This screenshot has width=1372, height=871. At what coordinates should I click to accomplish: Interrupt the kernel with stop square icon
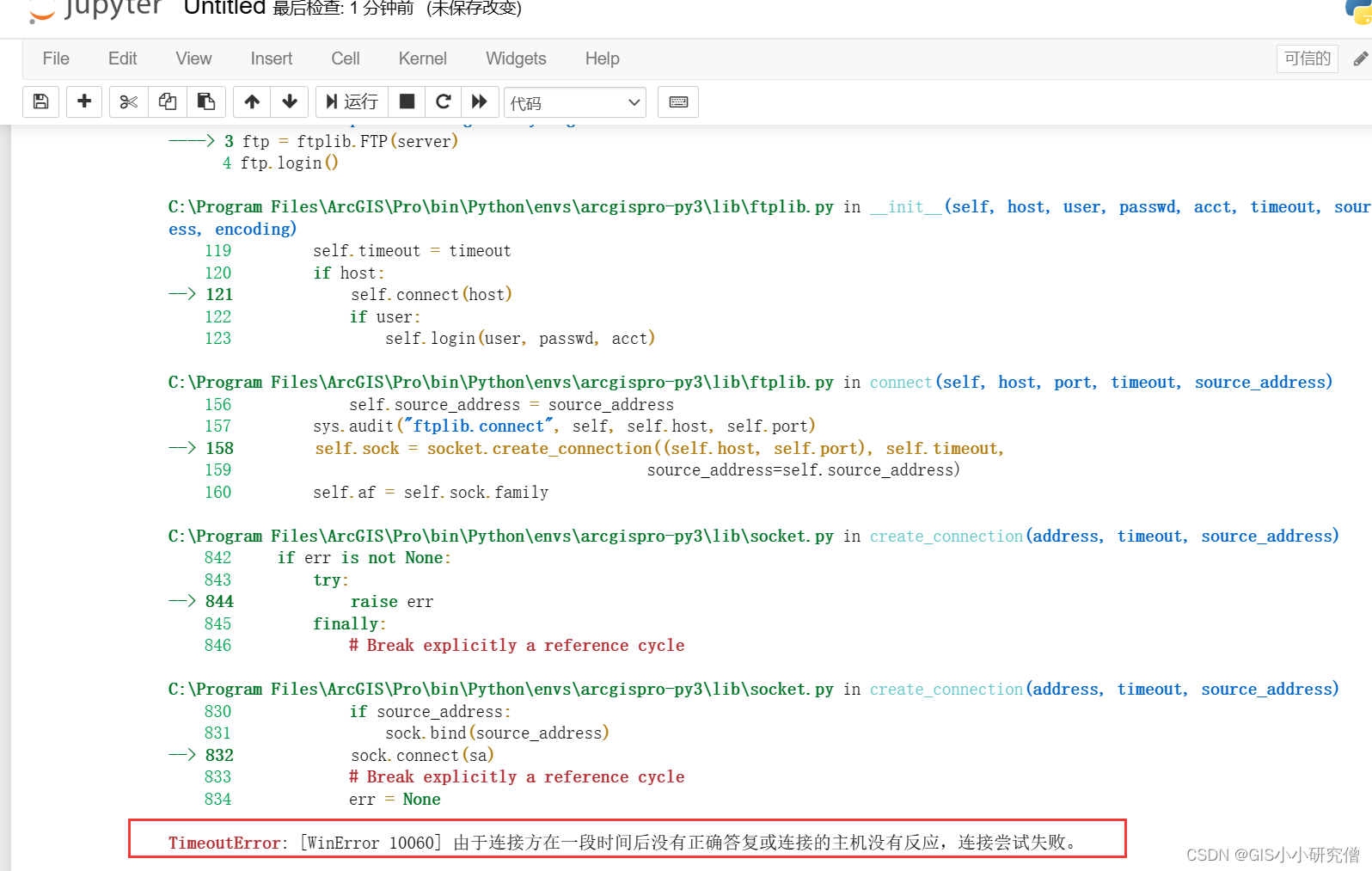click(x=407, y=101)
